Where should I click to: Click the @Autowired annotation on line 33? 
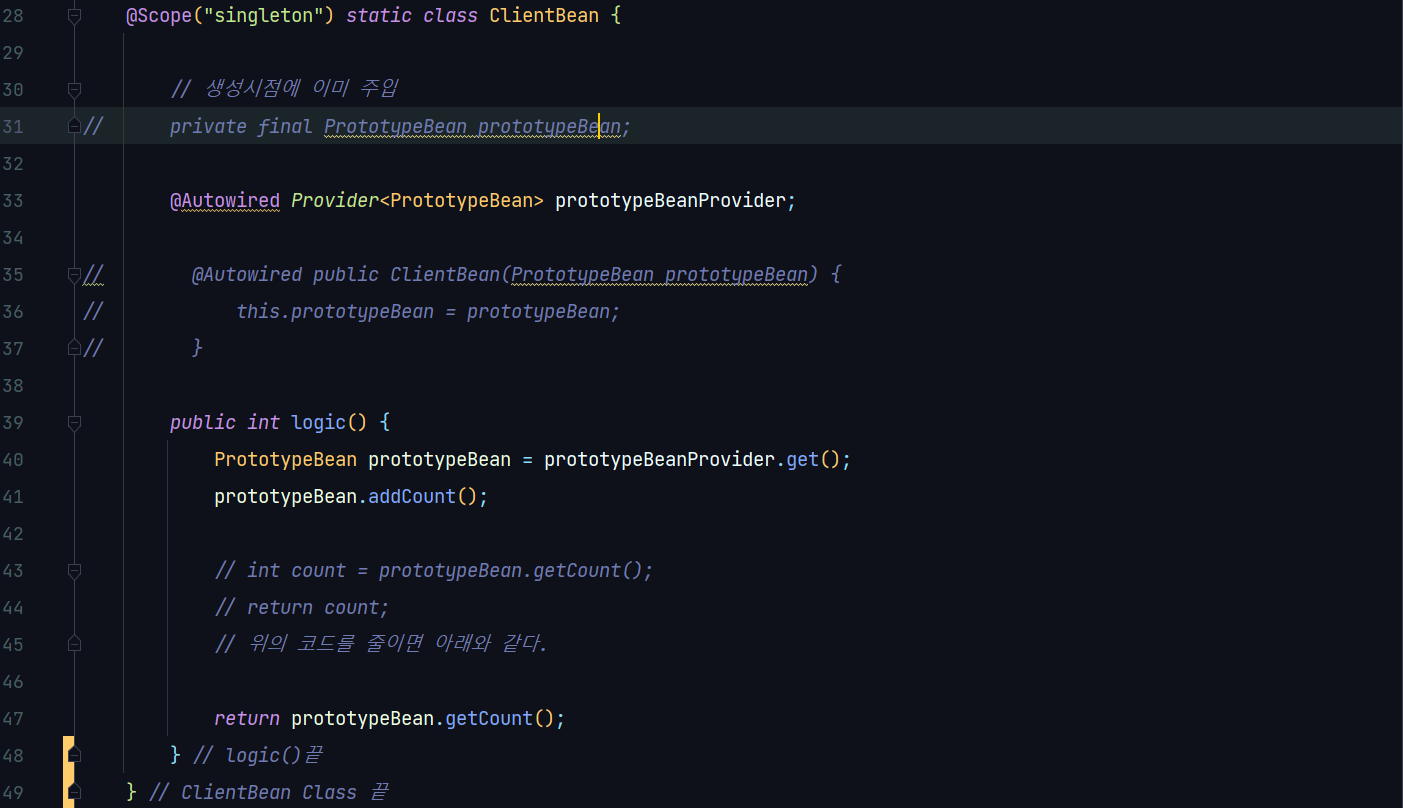click(225, 200)
